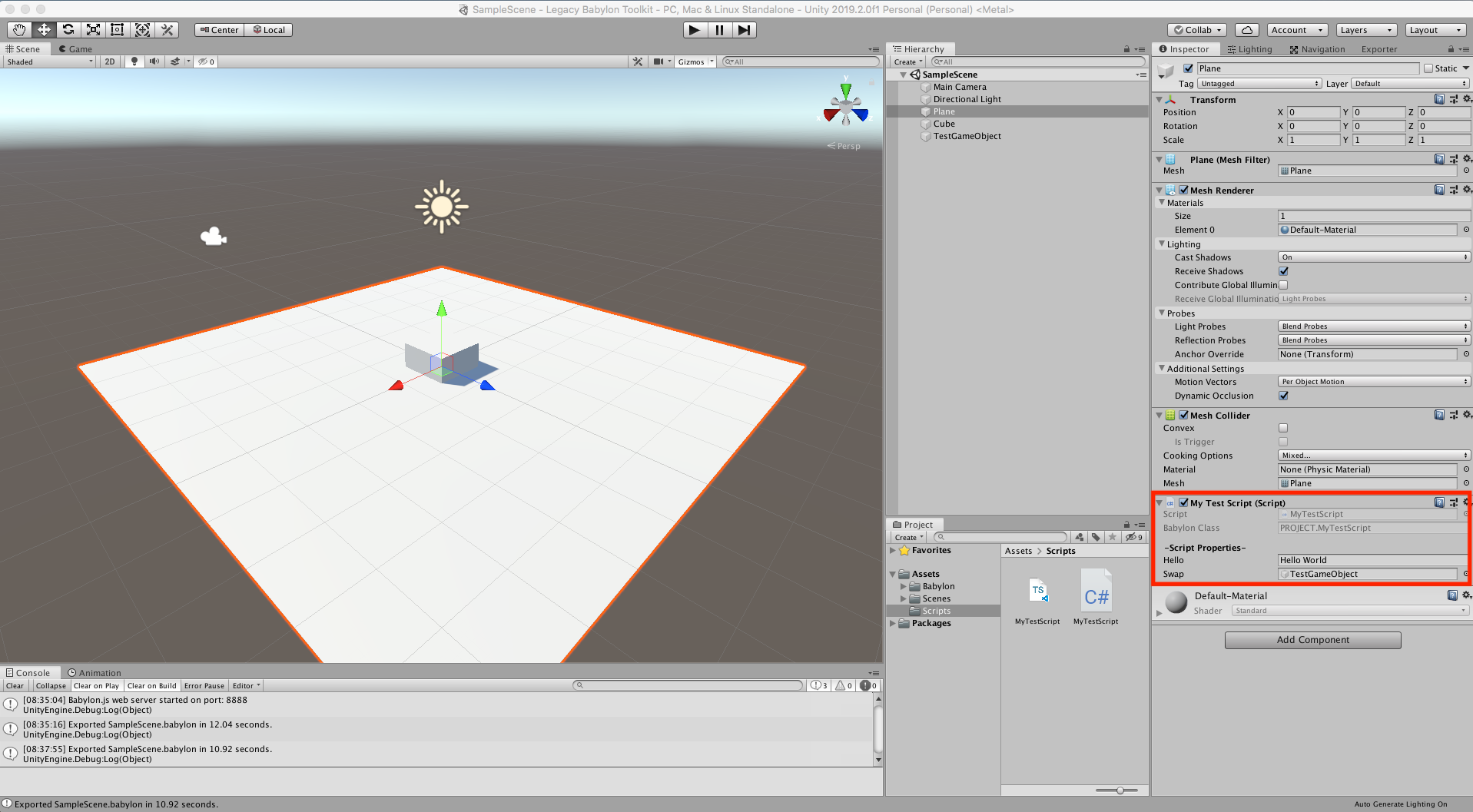Uncheck Dynamic Occlusion

pos(1283,396)
